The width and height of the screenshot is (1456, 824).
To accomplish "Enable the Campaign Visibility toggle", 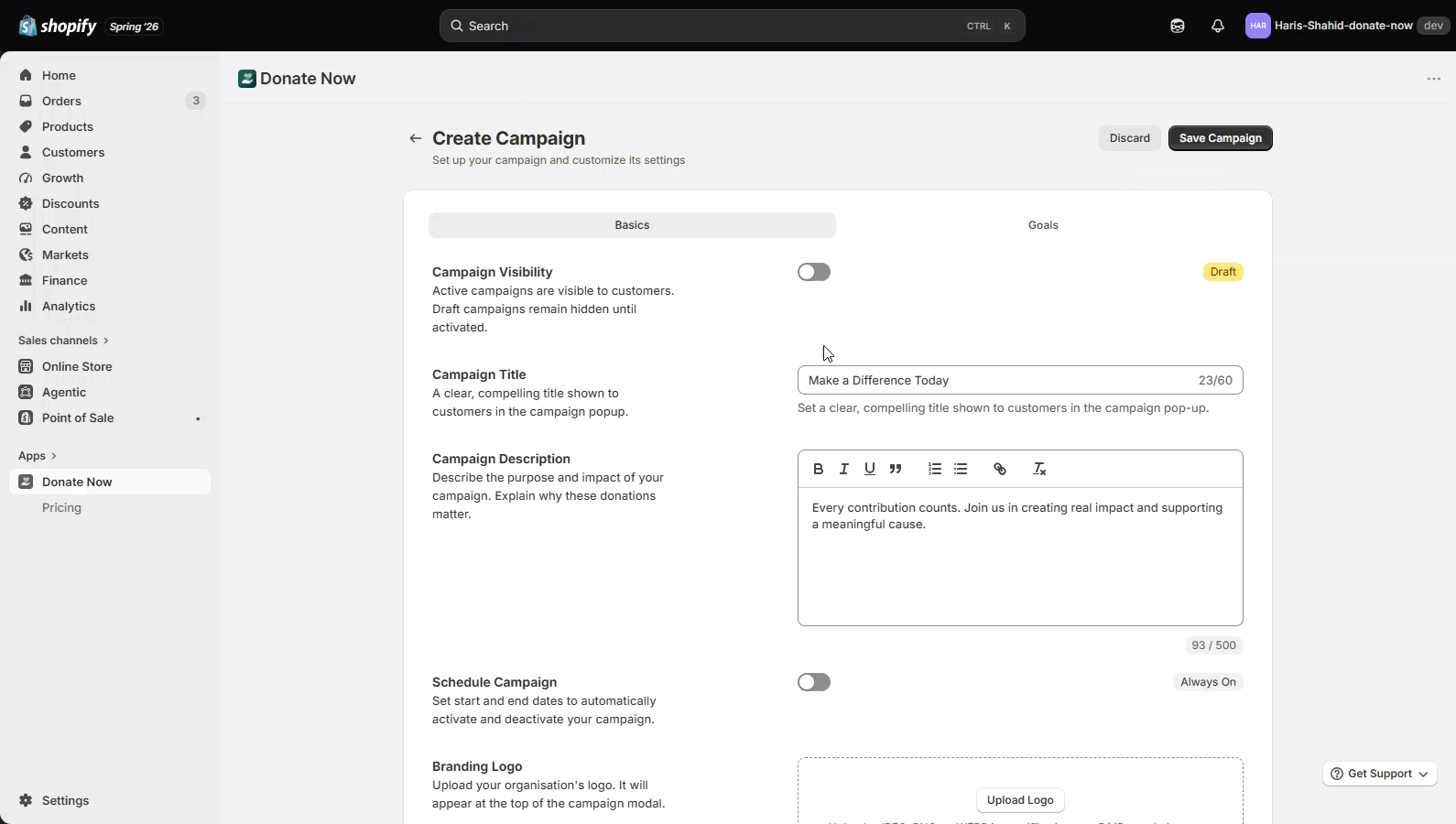I will (814, 272).
